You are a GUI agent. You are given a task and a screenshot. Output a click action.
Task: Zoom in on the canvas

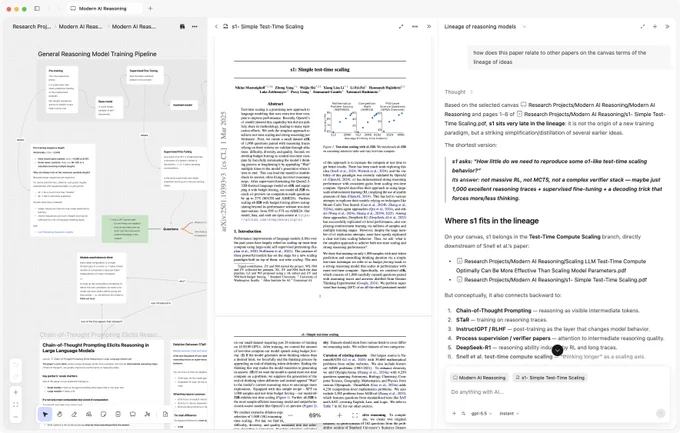(16, 392)
